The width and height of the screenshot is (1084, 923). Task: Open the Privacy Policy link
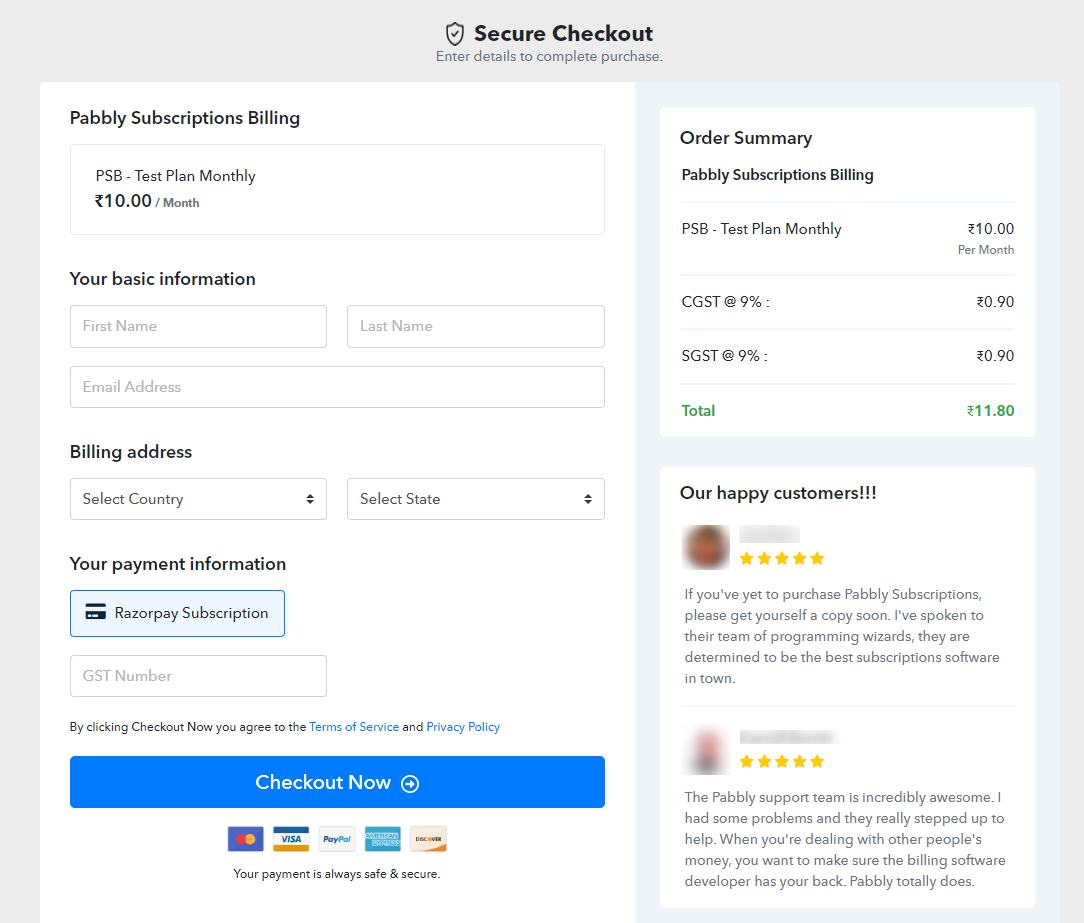[x=462, y=727]
